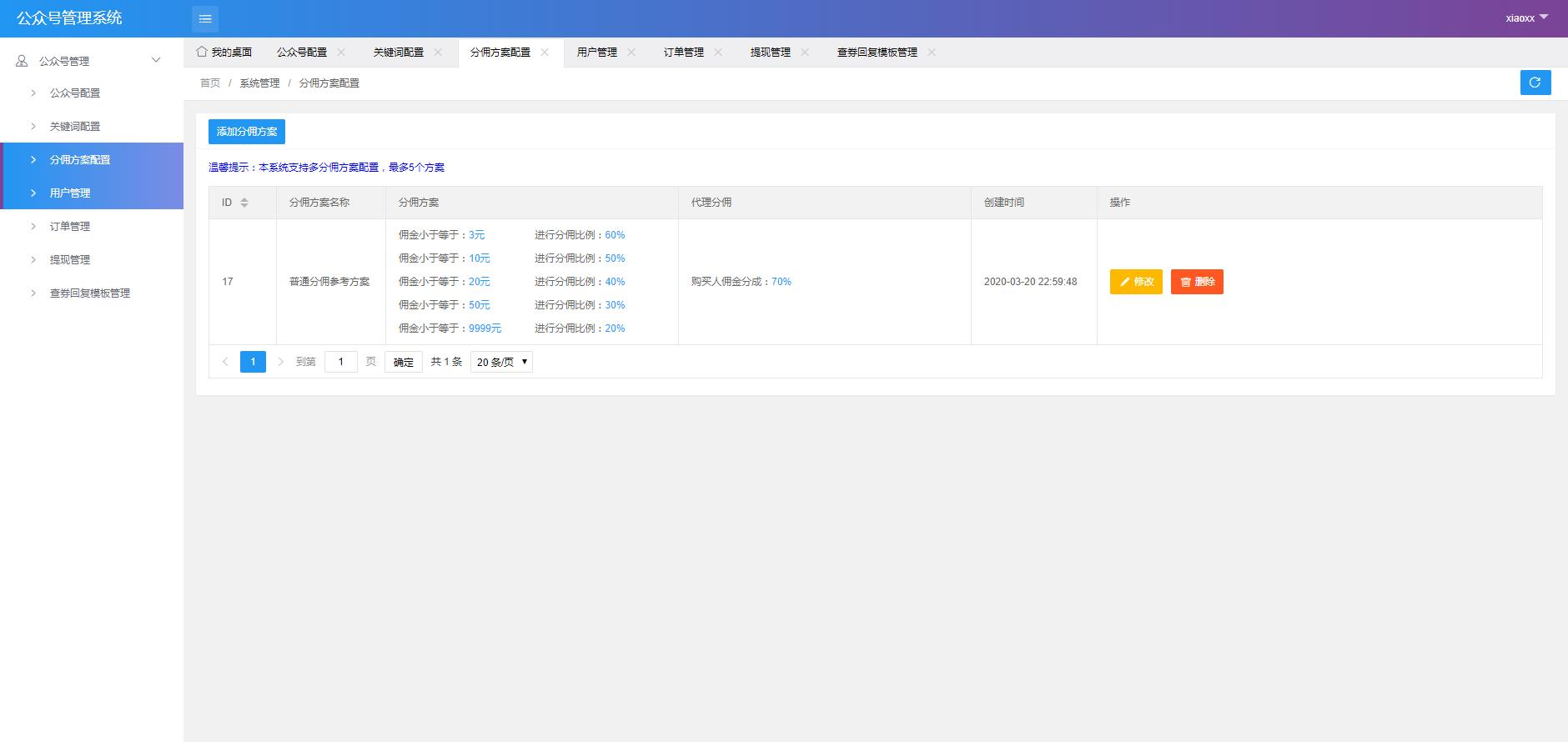Click the 普通分佣参考方案 name cell
The height and width of the screenshot is (742, 1568).
pyautogui.click(x=329, y=282)
